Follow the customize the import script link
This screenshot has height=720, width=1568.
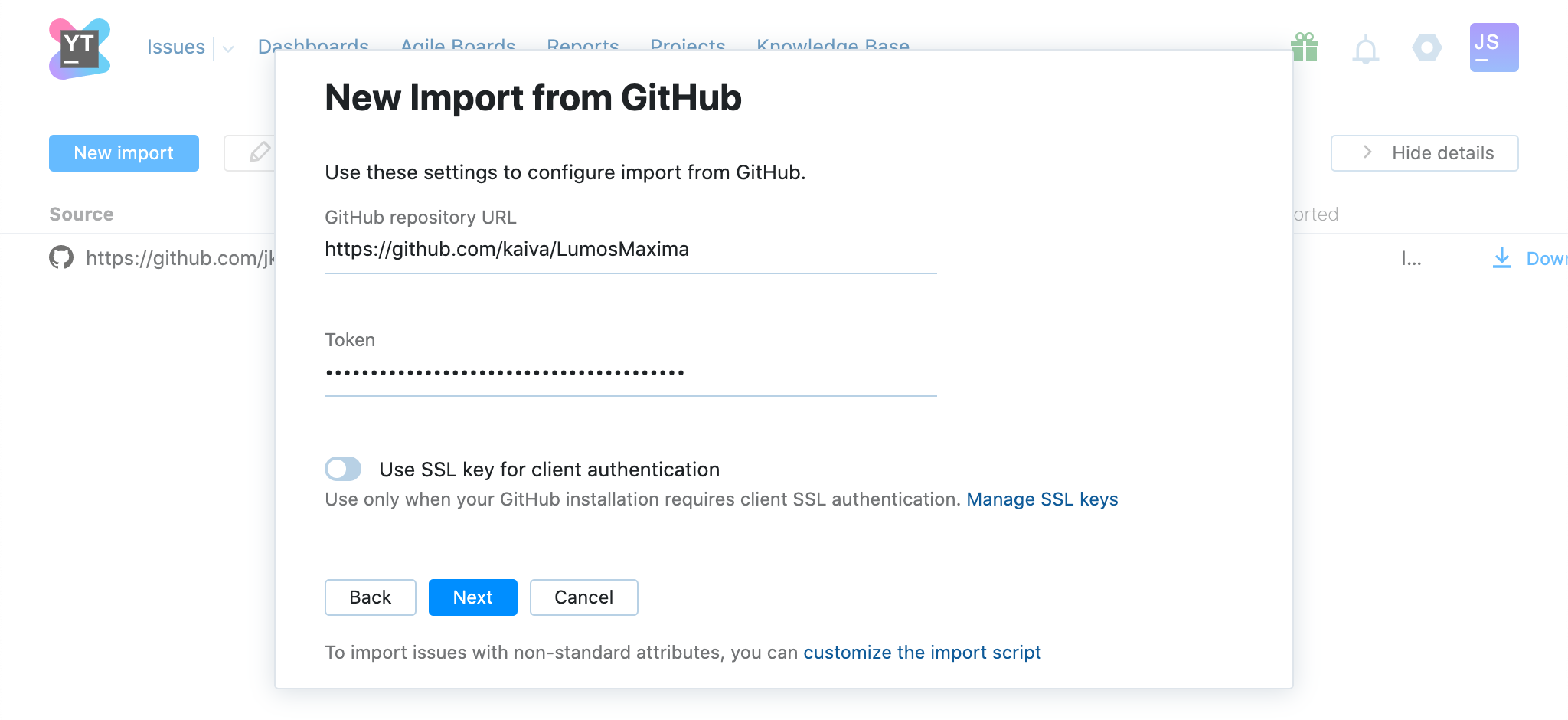point(922,653)
